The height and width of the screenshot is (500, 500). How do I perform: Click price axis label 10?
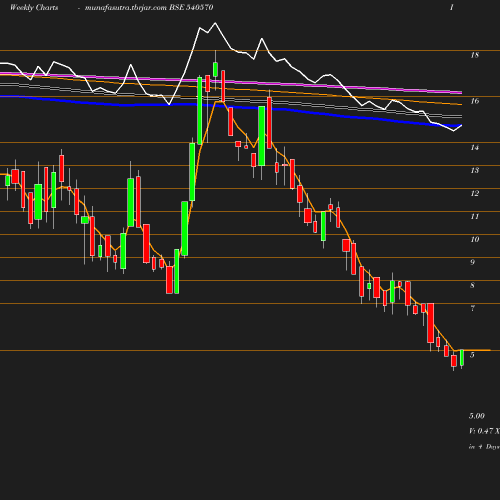tap(475, 239)
